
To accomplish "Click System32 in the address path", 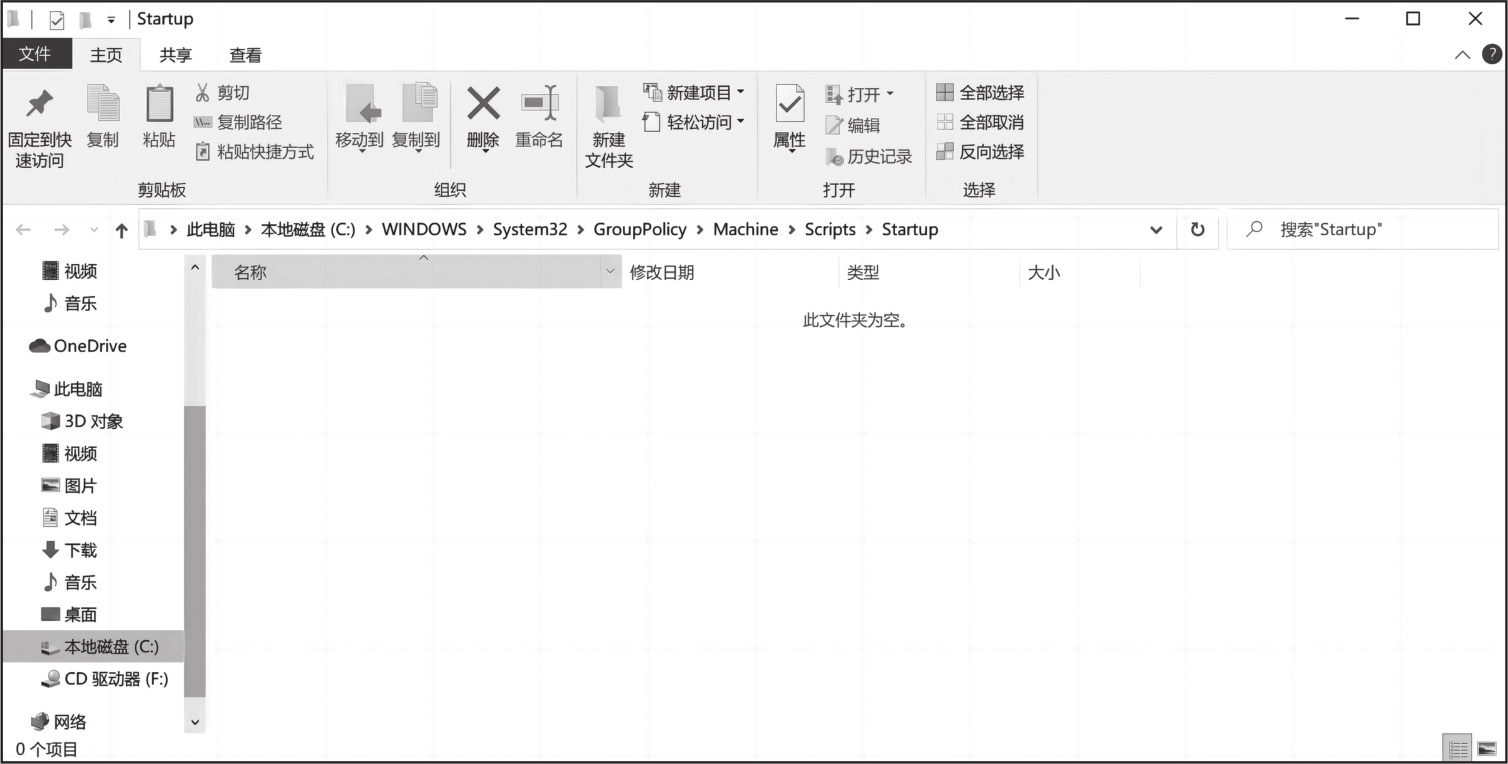I will tap(530, 229).
